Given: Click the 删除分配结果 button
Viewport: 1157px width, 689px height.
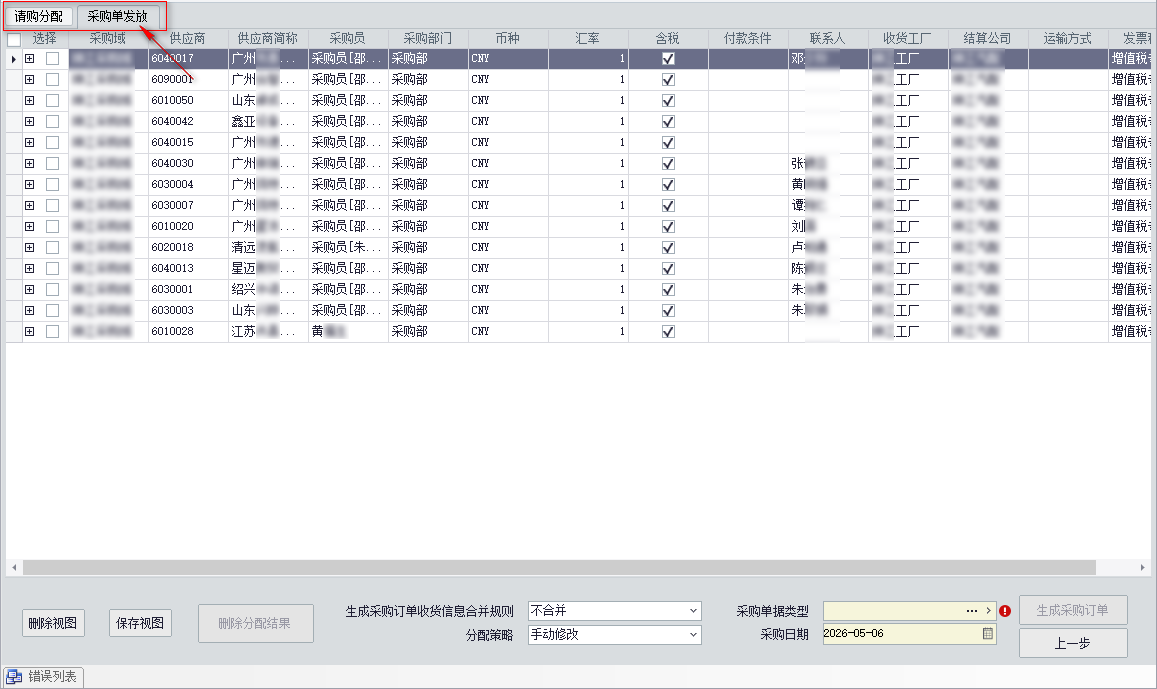Looking at the screenshot, I should [255, 623].
